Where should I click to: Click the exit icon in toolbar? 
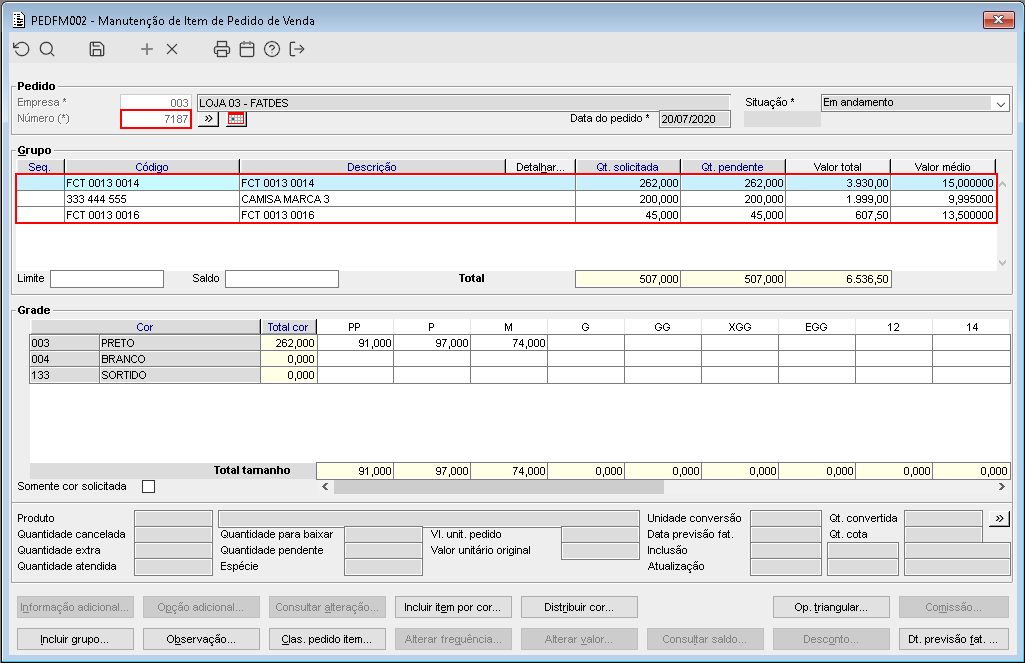pos(297,49)
